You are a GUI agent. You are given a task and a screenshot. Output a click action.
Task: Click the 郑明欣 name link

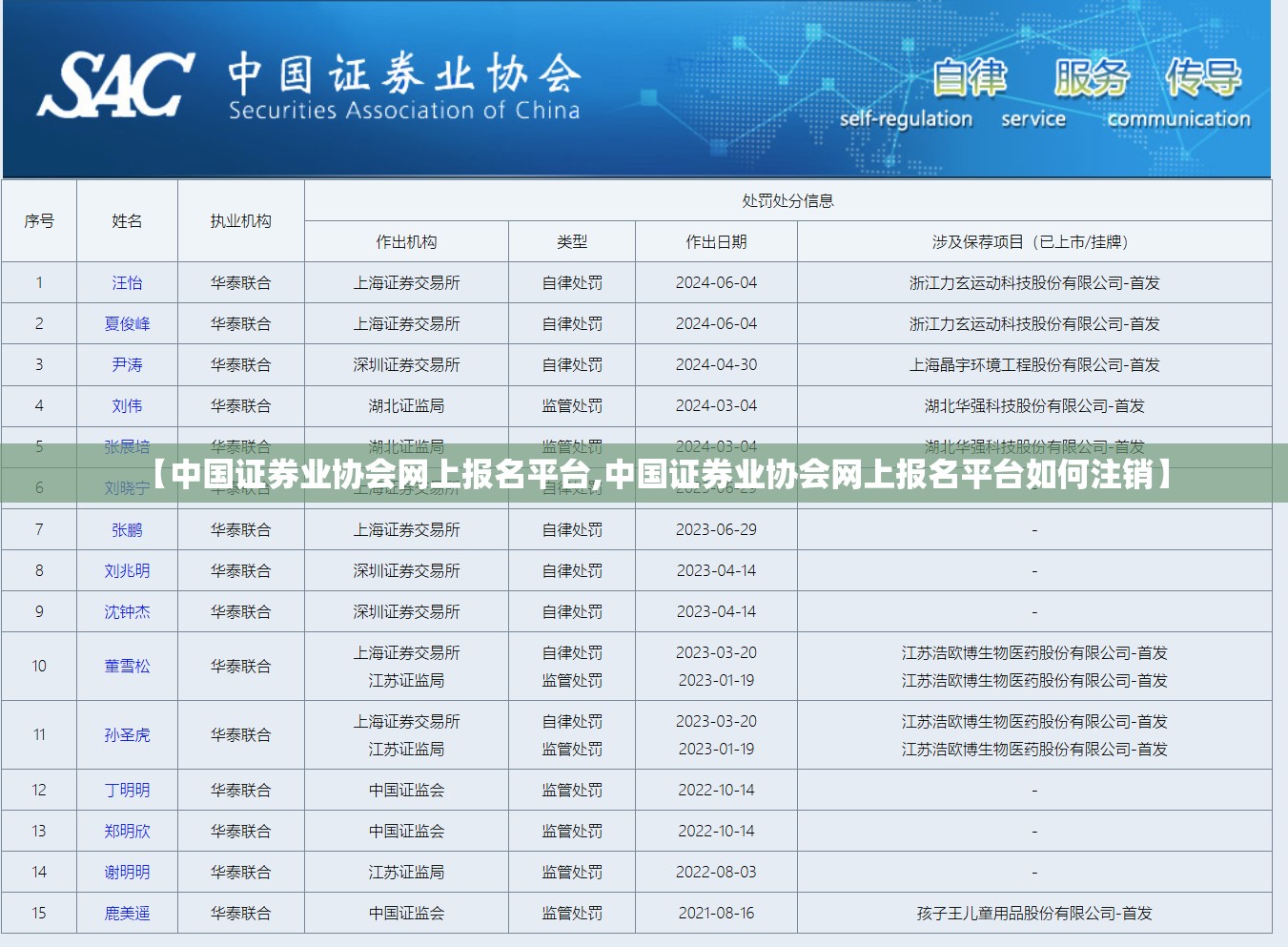127,831
